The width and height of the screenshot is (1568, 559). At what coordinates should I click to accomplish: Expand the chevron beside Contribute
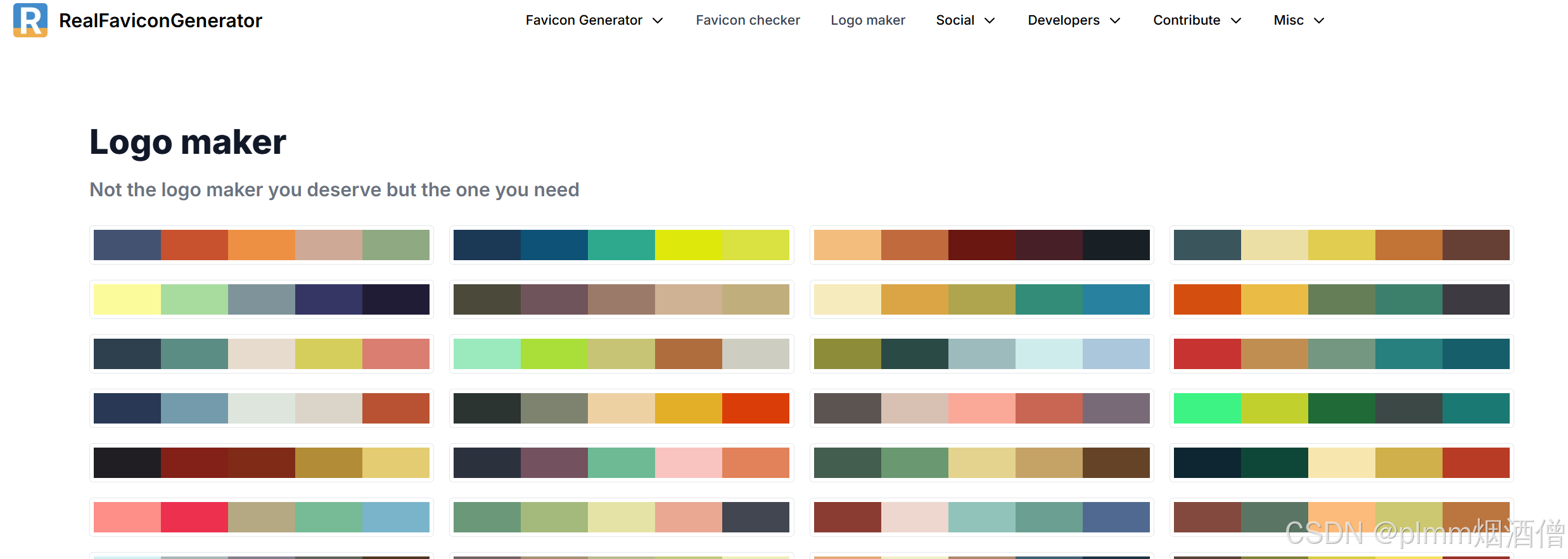(1235, 21)
